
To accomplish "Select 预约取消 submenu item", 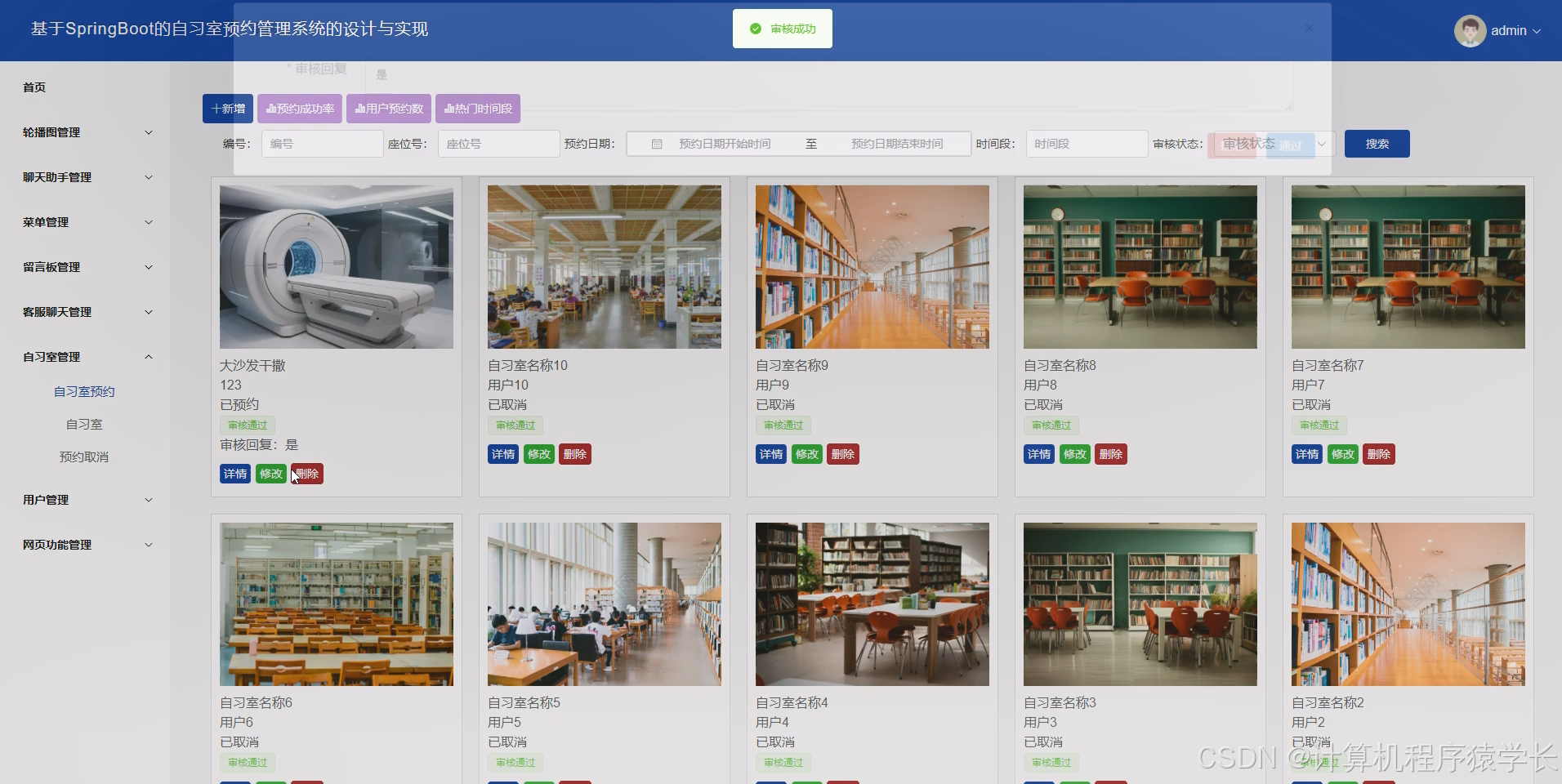I will tap(84, 457).
